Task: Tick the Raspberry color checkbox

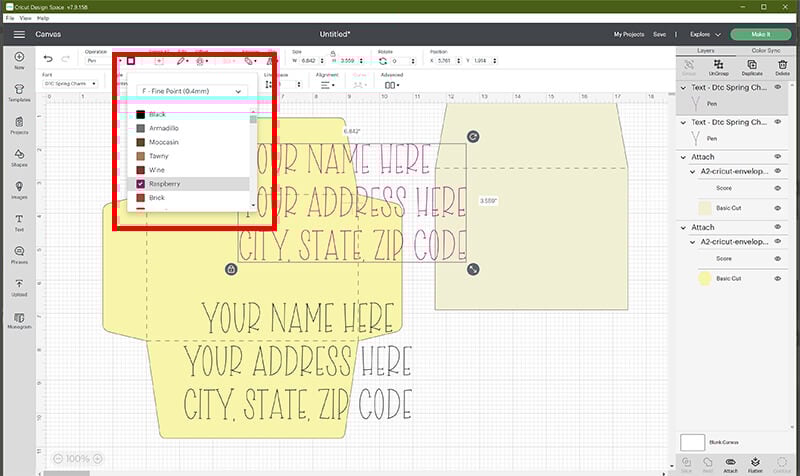Action: 140,184
